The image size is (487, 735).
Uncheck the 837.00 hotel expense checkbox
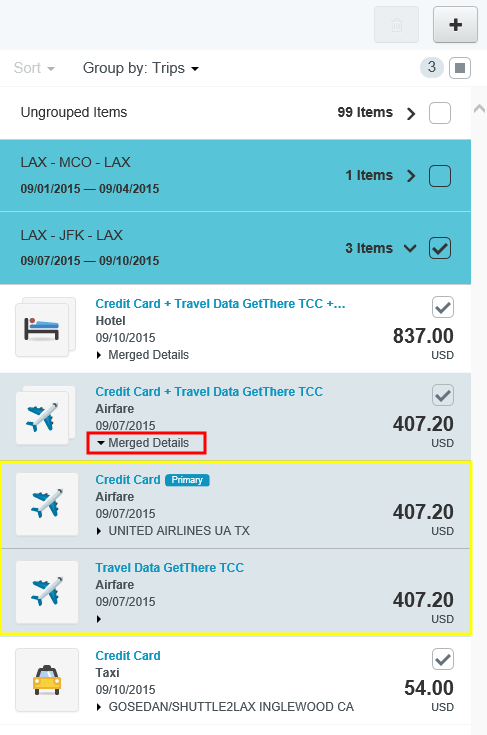(442, 308)
